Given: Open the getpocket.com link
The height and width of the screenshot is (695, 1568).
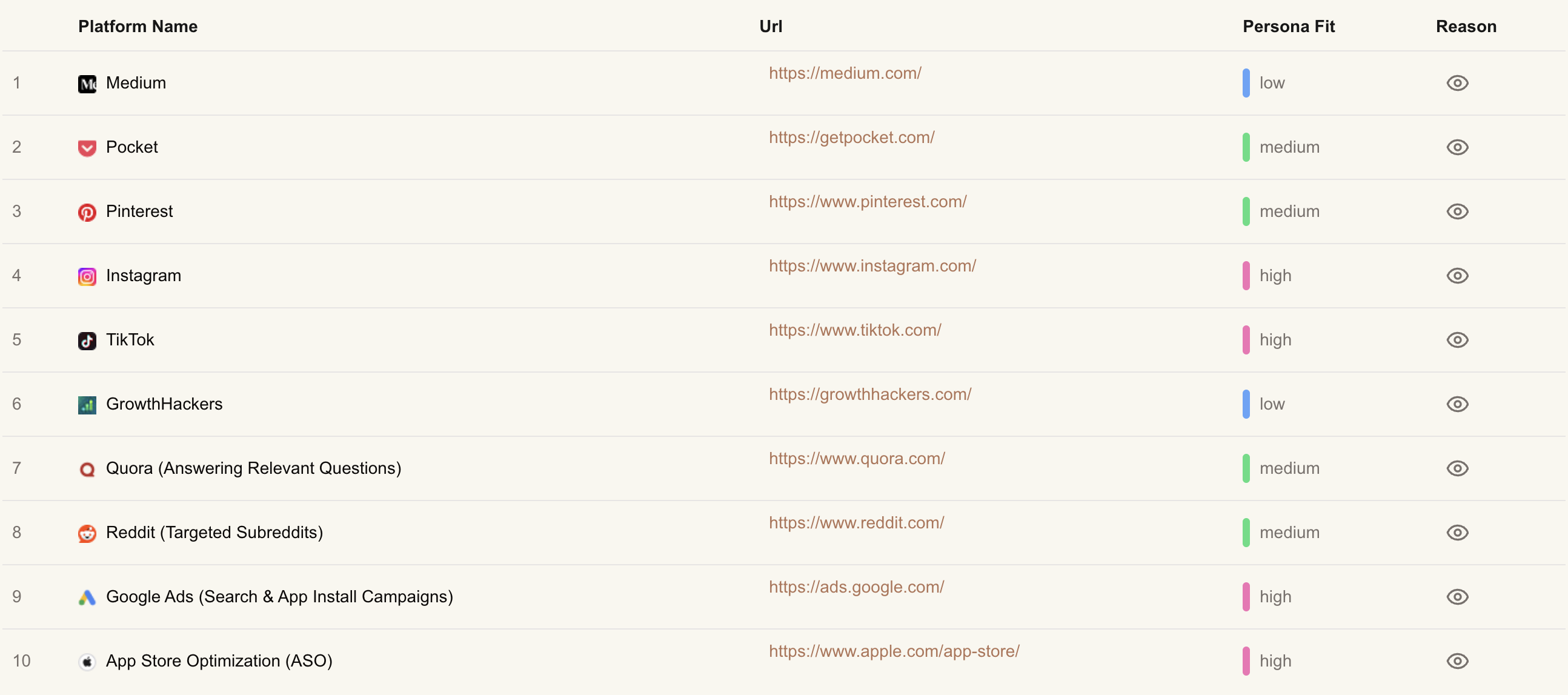Looking at the screenshot, I should (x=852, y=138).
